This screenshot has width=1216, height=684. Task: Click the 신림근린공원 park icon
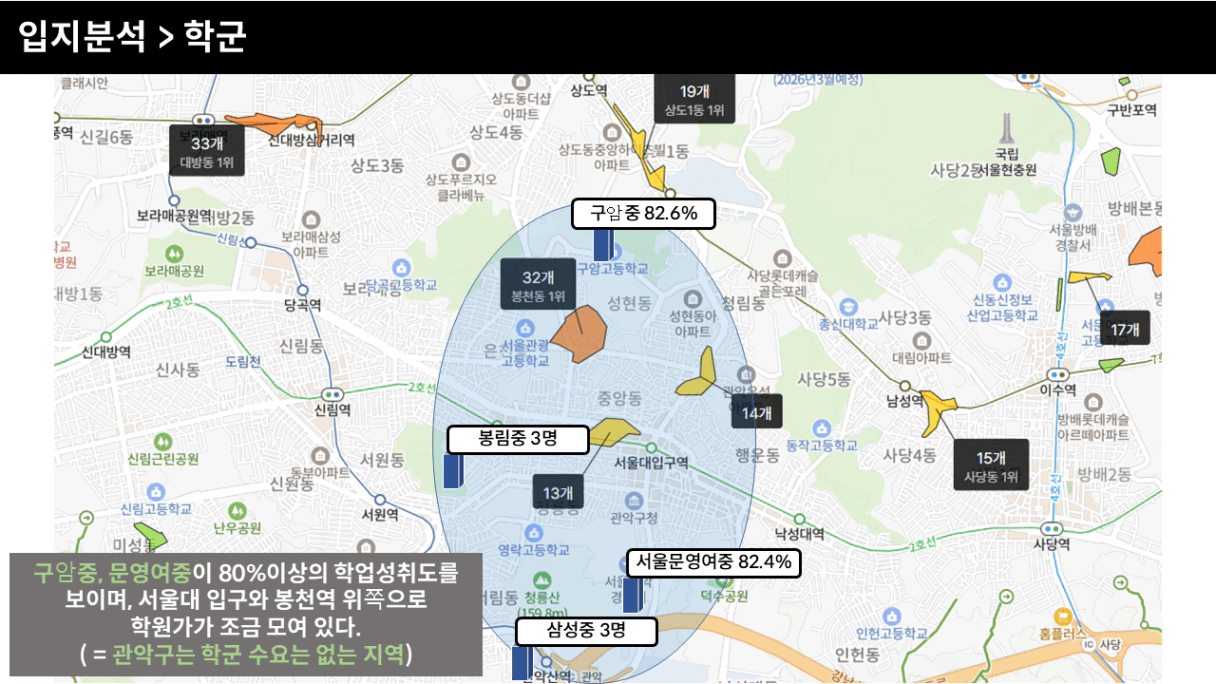click(x=162, y=441)
